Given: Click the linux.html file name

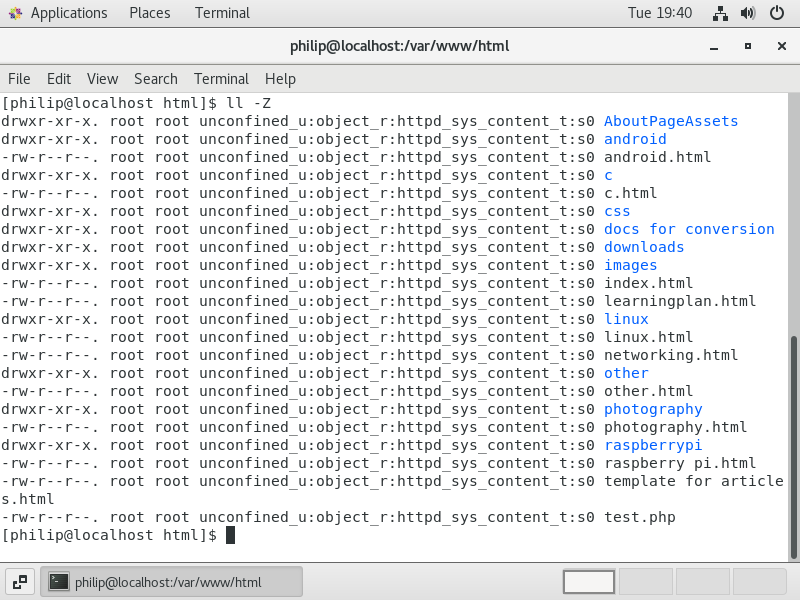Looking at the screenshot, I should [x=648, y=337].
